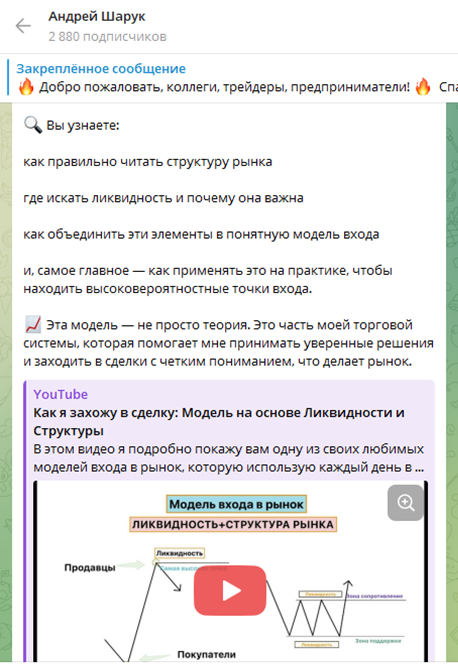Click preview description В этом видео я подробно

point(229,458)
